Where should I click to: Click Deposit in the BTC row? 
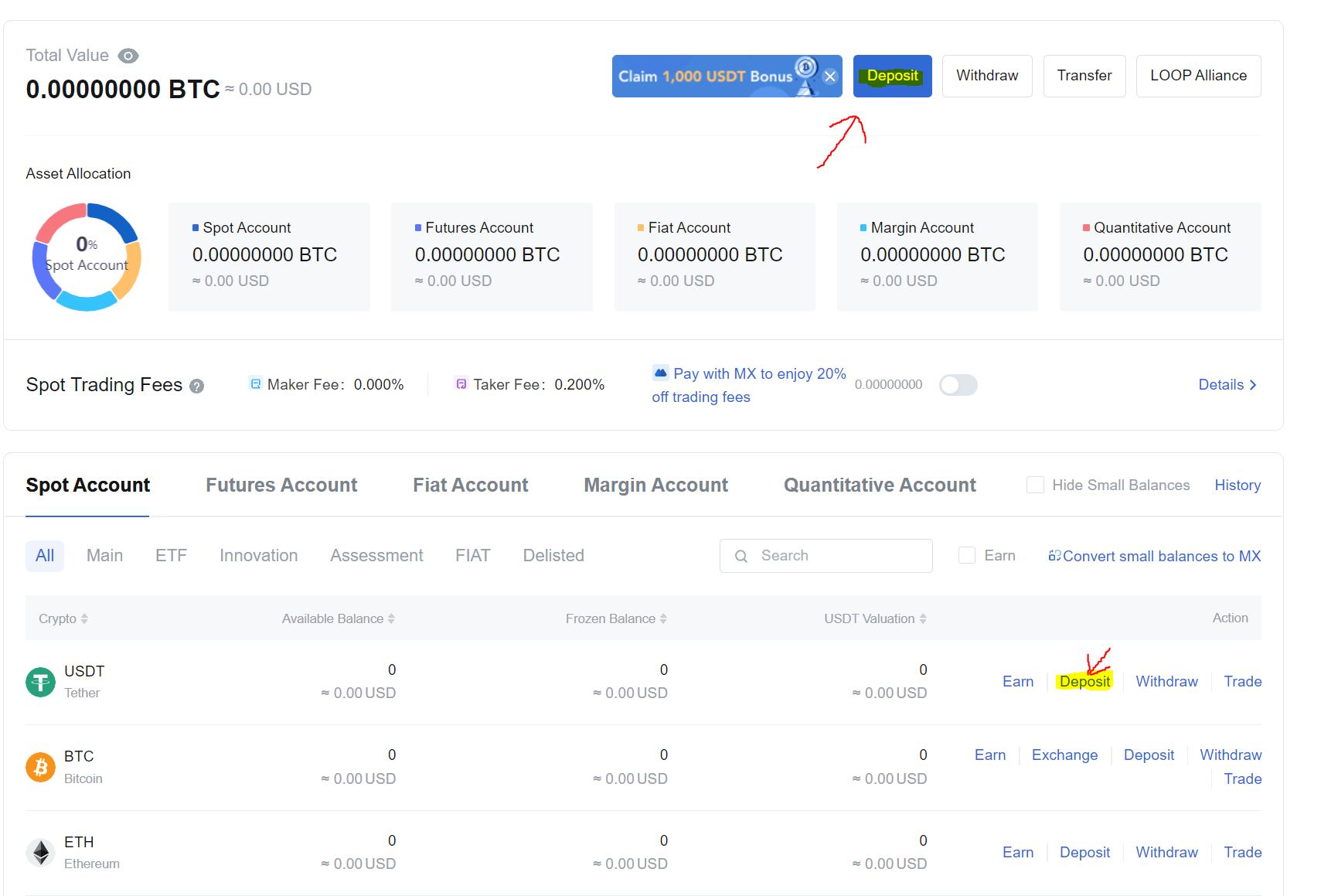click(x=1149, y=755)
